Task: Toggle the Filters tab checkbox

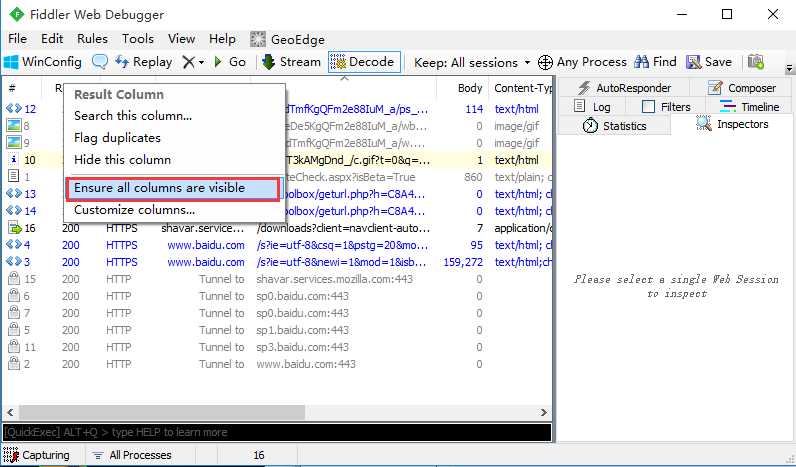Action: tap(648, 107)
